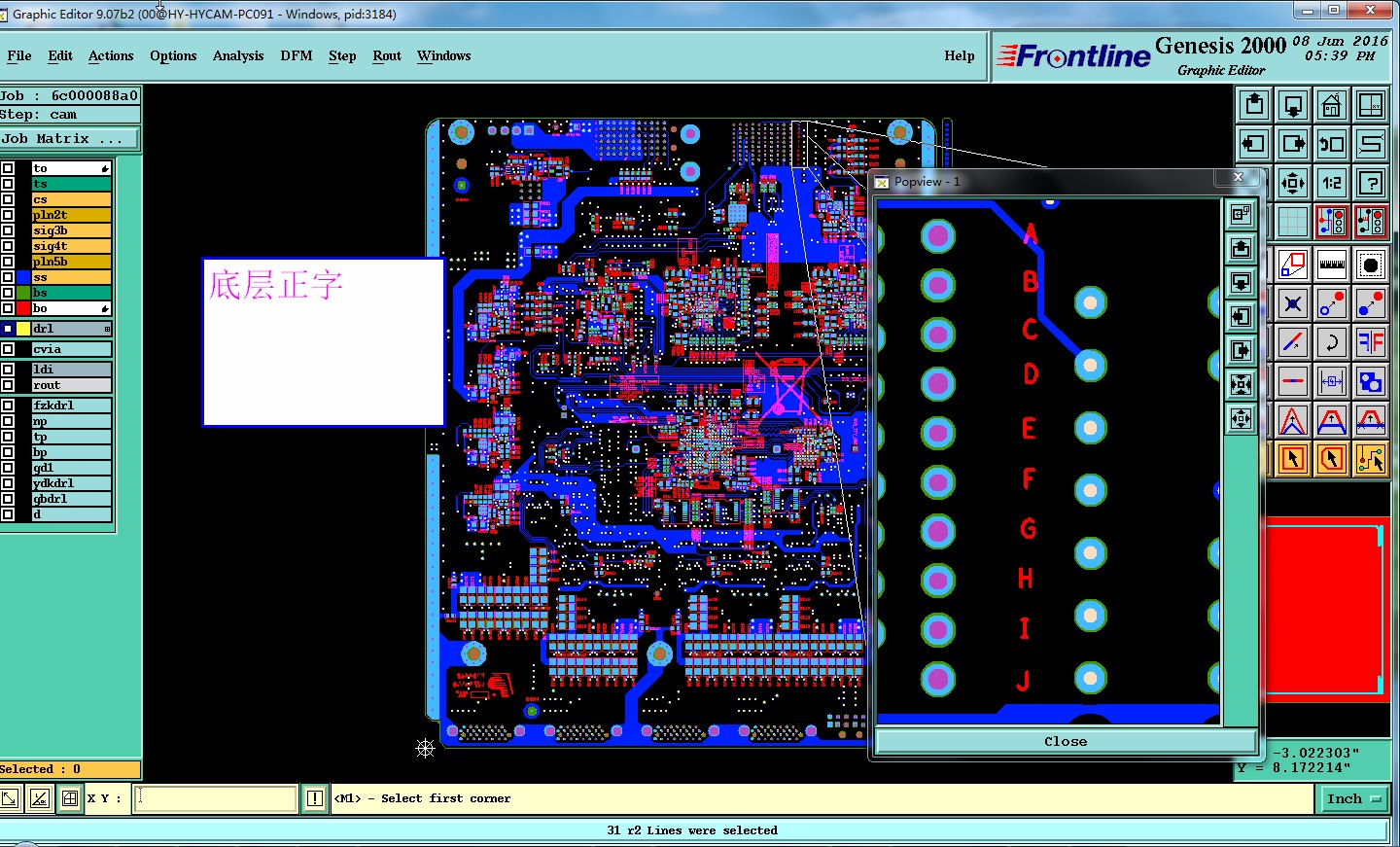The height and width of the screenshot is (847, 1400).
Task: Click the mirror F flip icon
Action: (x=1370, y=342)
